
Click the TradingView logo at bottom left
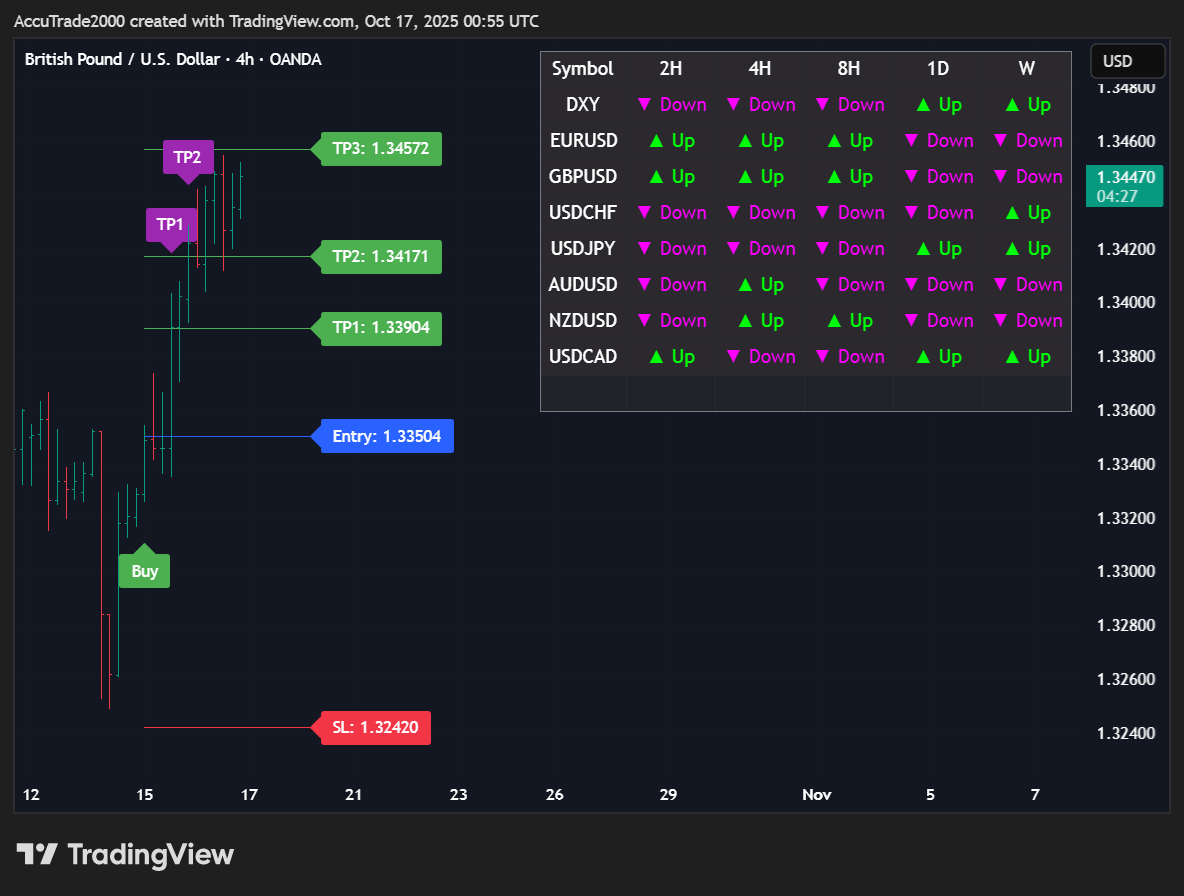click(125, 855)
